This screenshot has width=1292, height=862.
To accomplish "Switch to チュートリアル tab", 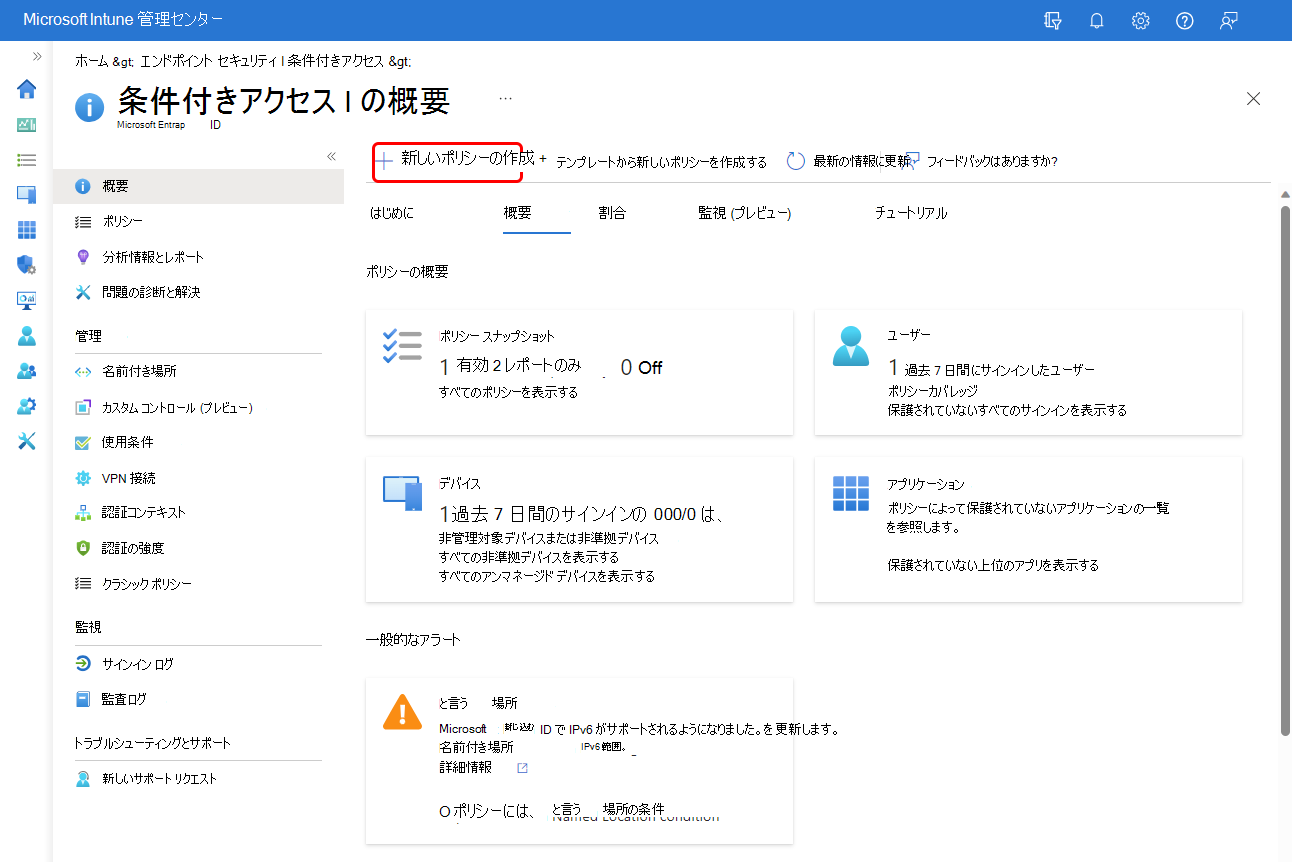I will (911, 213).
